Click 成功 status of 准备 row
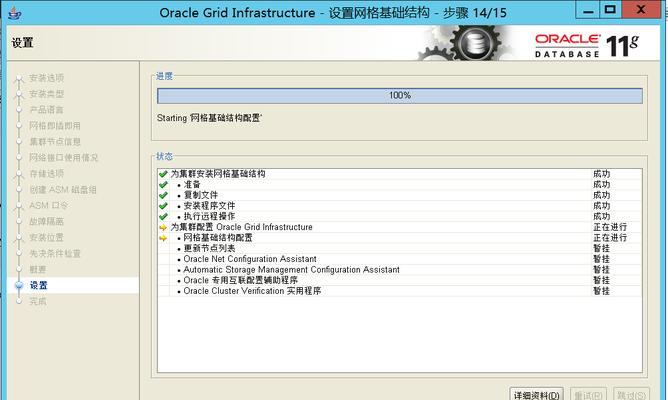 pyautogui.click(x=602, y=184)
